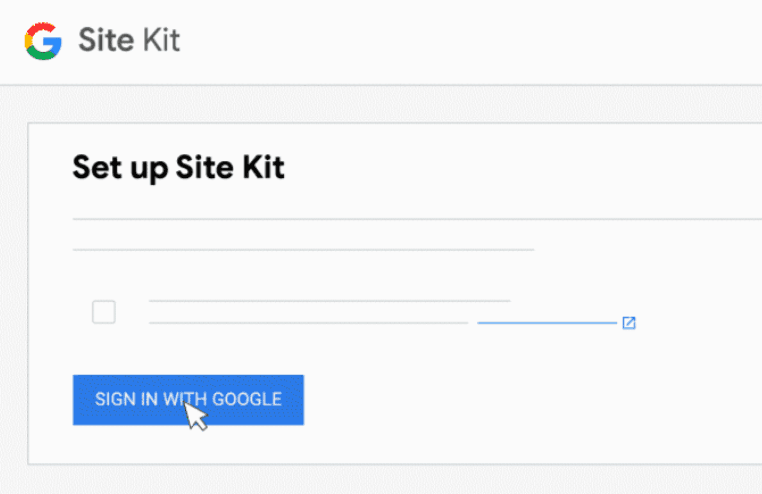Screen dimensions: 762x494
Task: Click the words SIGN IN on blue button
Action: click(126, 399)
